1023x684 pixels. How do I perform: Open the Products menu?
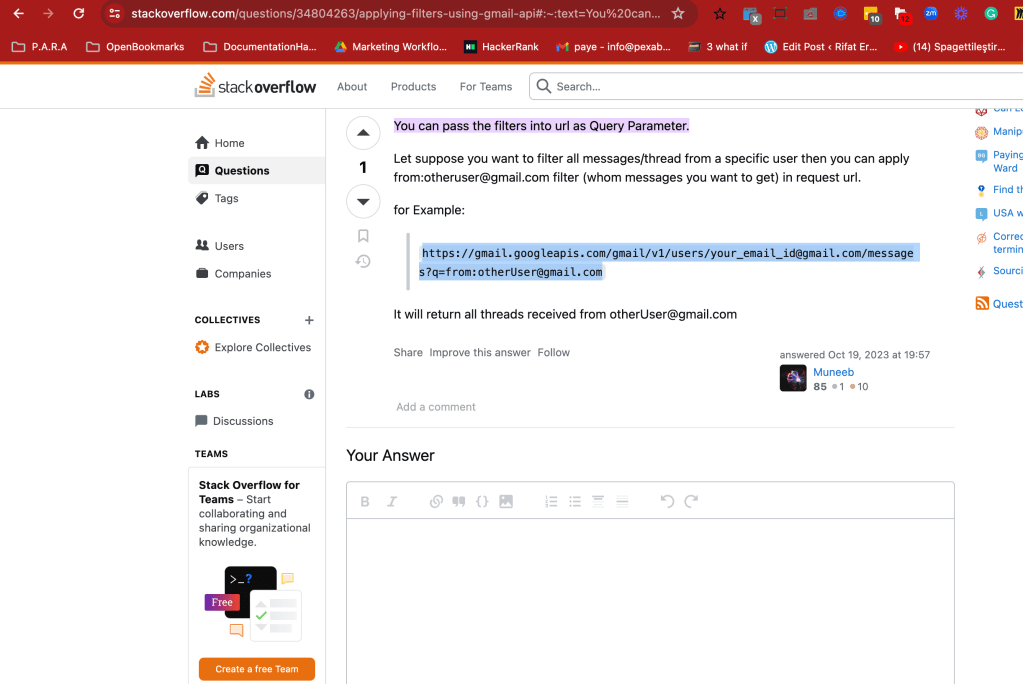(414, 86)
